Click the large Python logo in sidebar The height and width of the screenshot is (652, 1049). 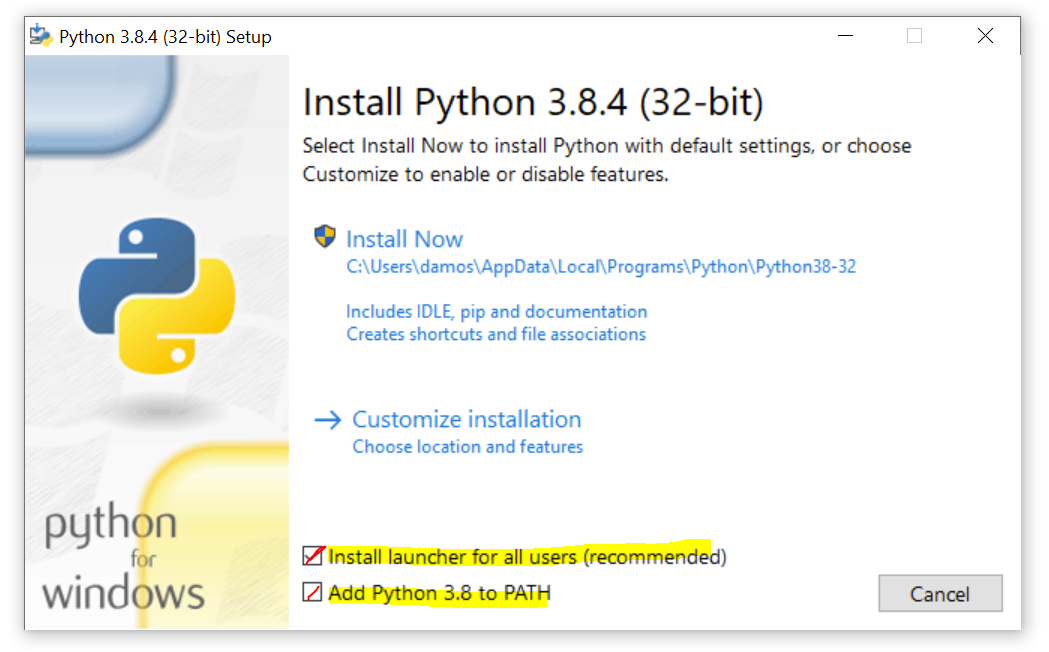point(157,296)
